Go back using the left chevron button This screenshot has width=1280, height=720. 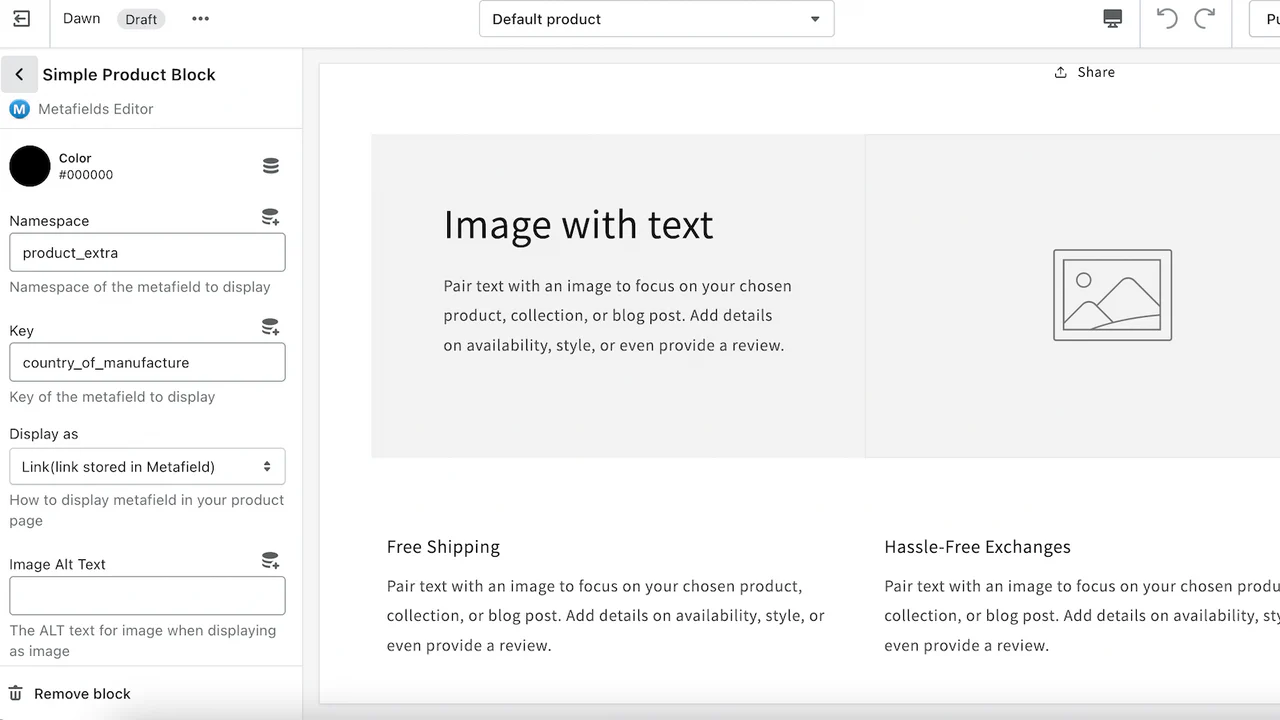pos(19,75)
